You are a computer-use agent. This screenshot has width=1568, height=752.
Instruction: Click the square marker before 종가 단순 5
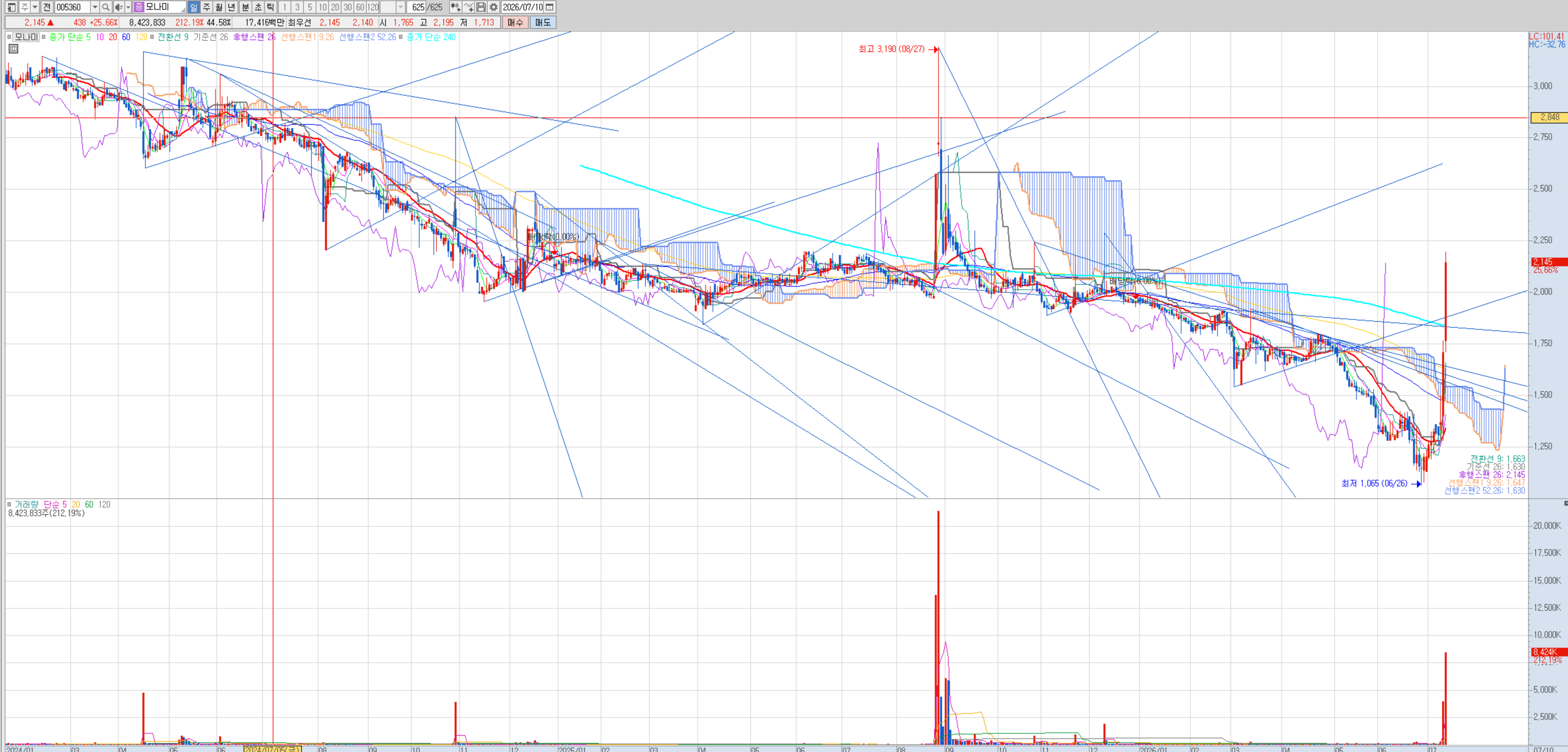click(x=44, y=37)
